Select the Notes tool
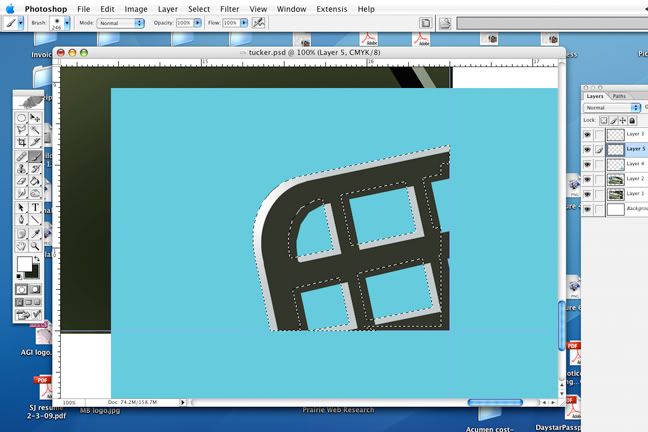 21,234
